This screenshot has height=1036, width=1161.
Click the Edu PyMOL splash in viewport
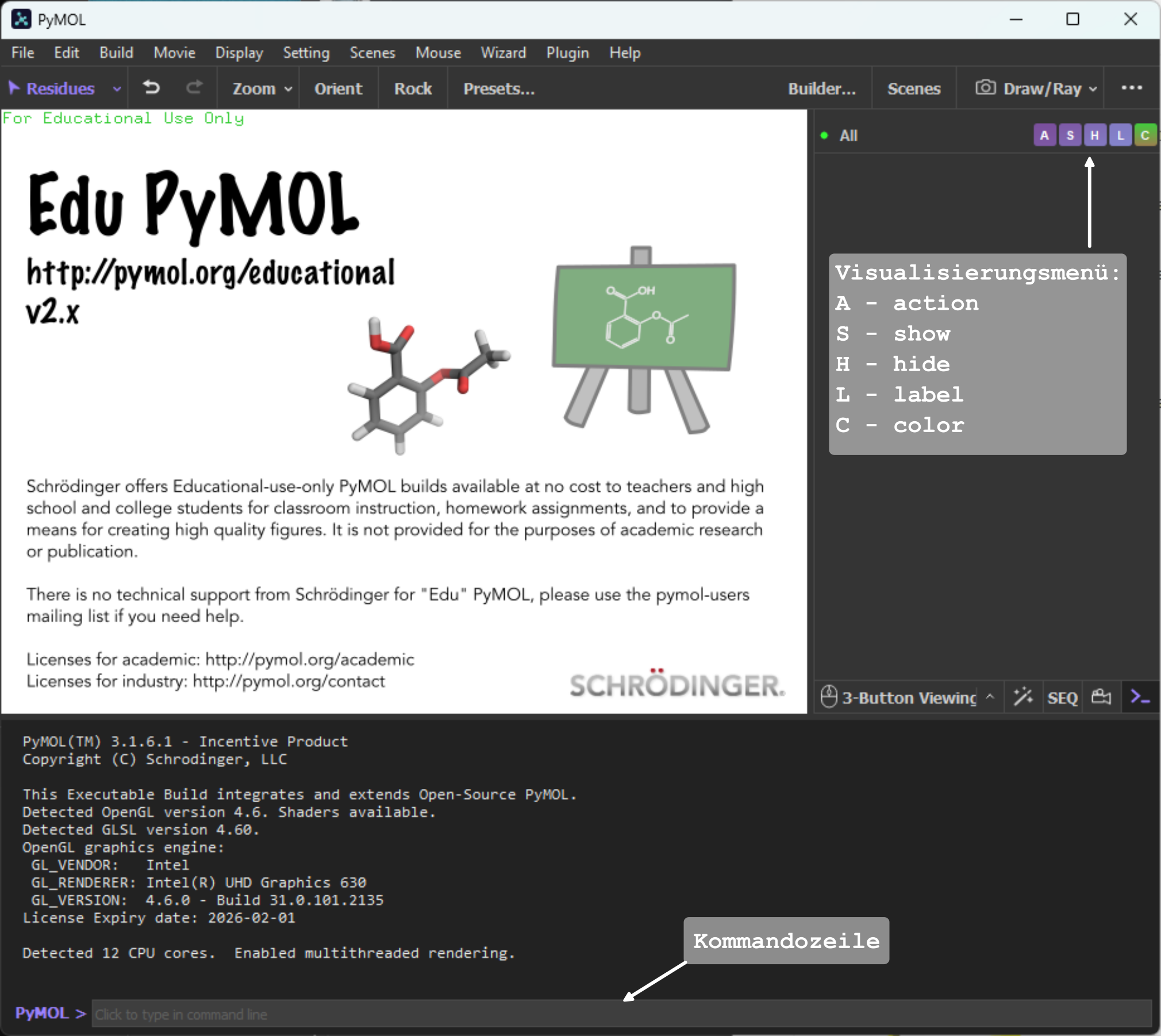coord(404,411)
